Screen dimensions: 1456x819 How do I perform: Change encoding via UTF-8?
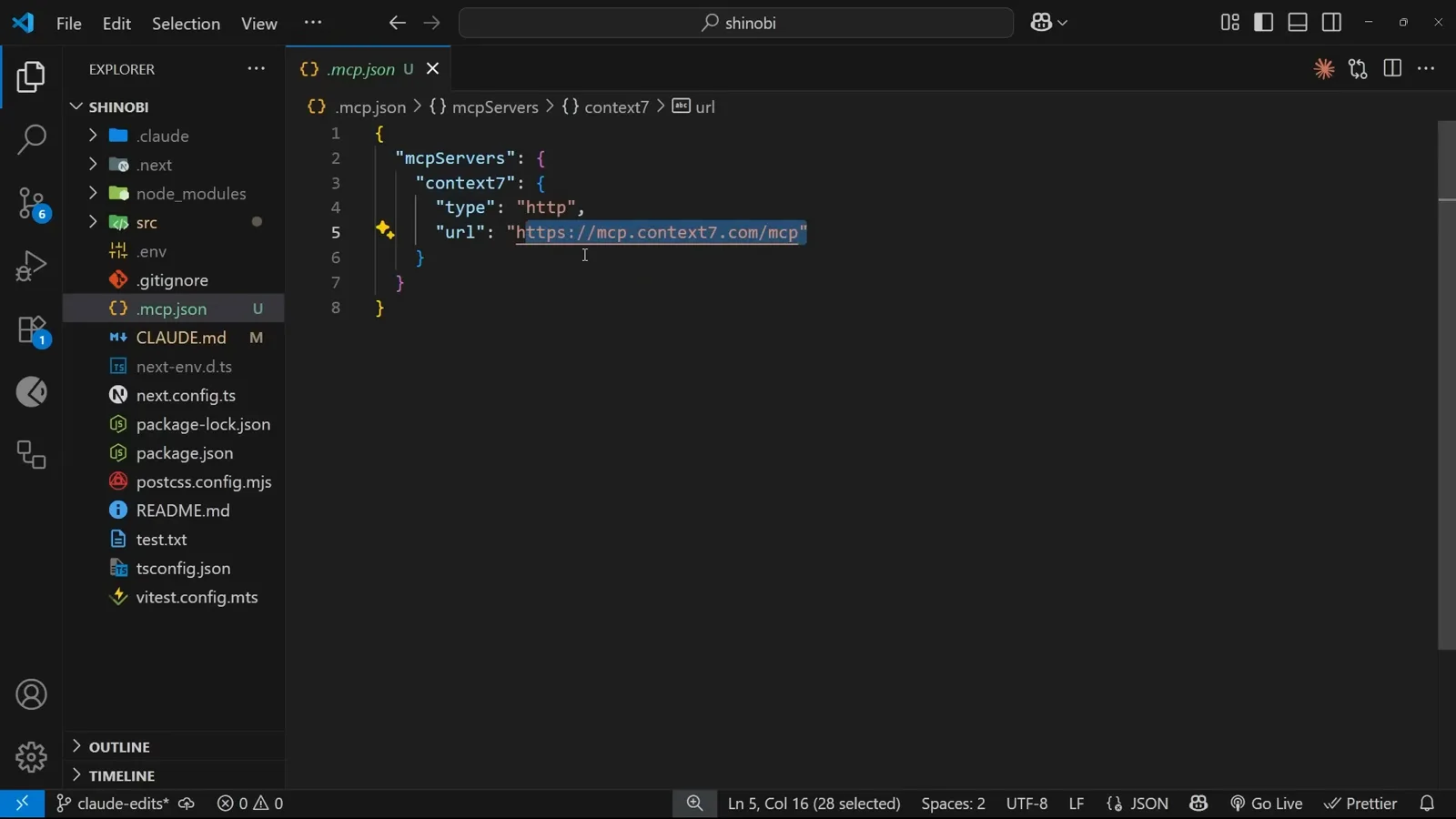pos(1026,804)
